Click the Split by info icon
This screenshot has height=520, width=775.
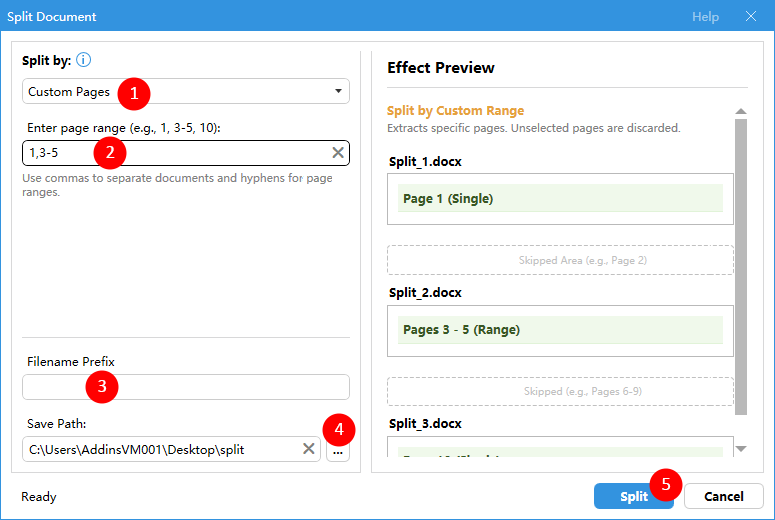click(x=84, y=60)
